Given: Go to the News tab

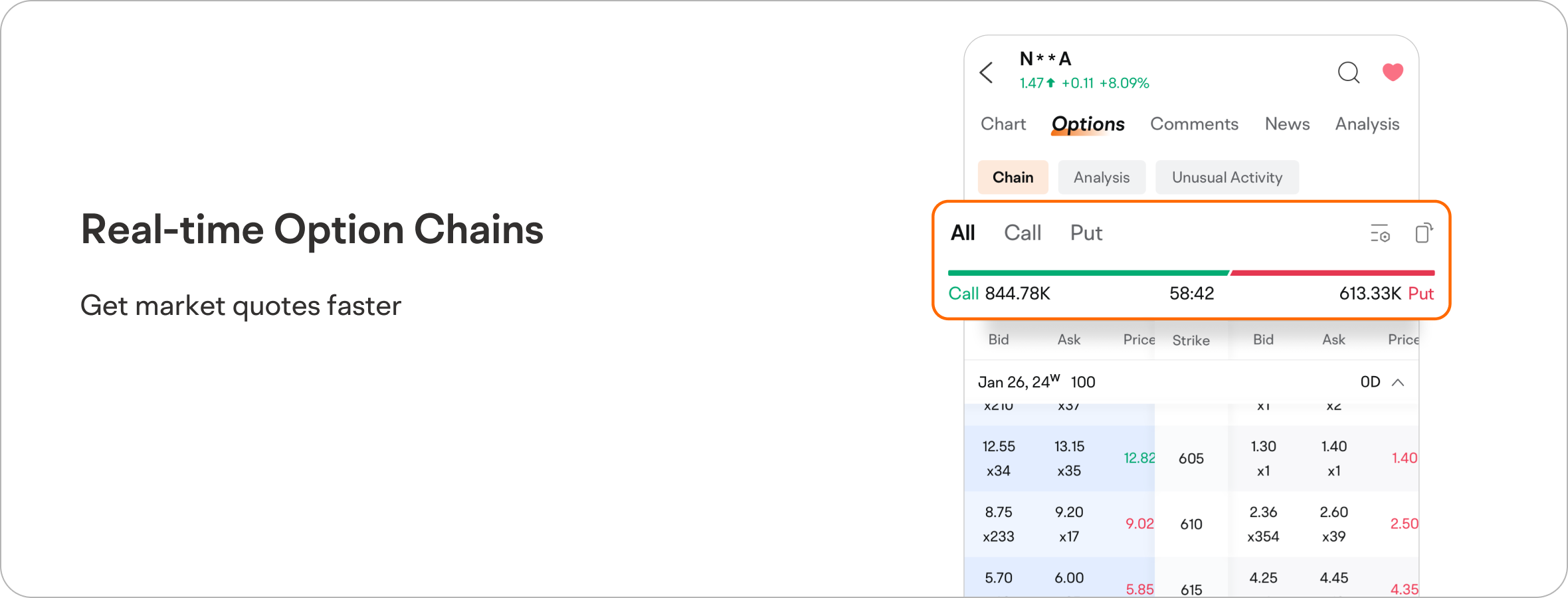Looking at the screenshot, I should (x=1287, y=124).
